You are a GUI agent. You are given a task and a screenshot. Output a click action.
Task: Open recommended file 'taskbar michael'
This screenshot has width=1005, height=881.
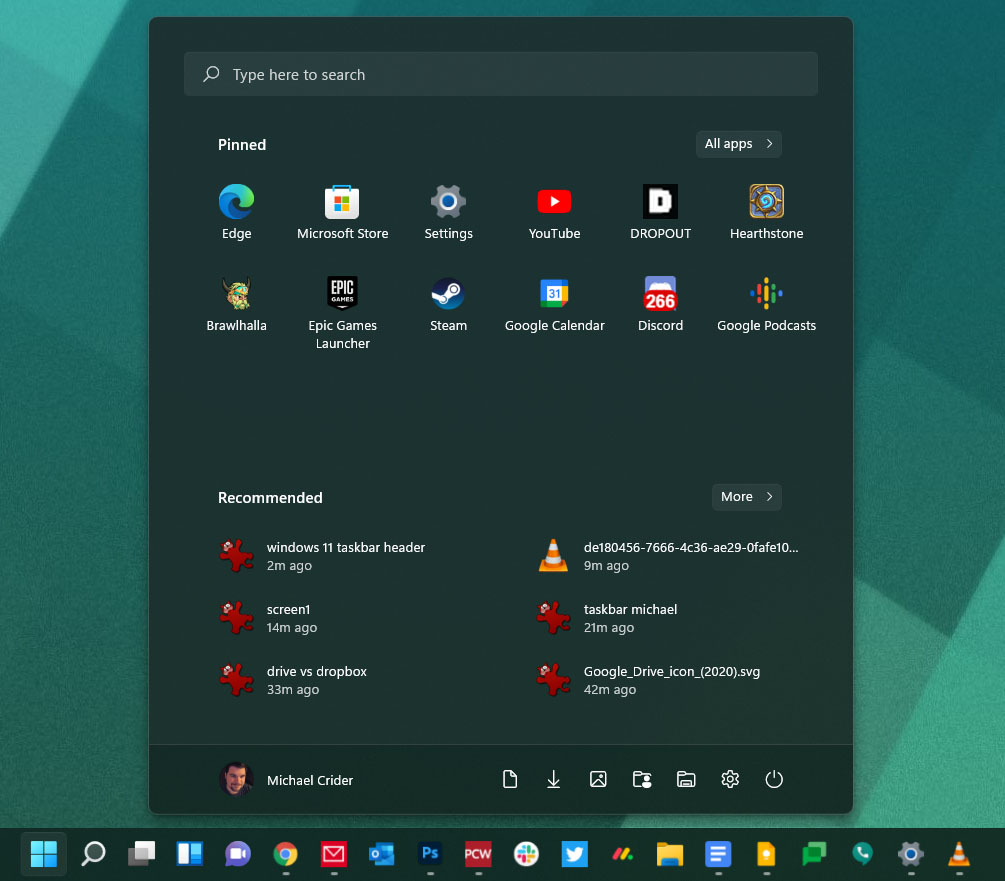tap(607, 618)
